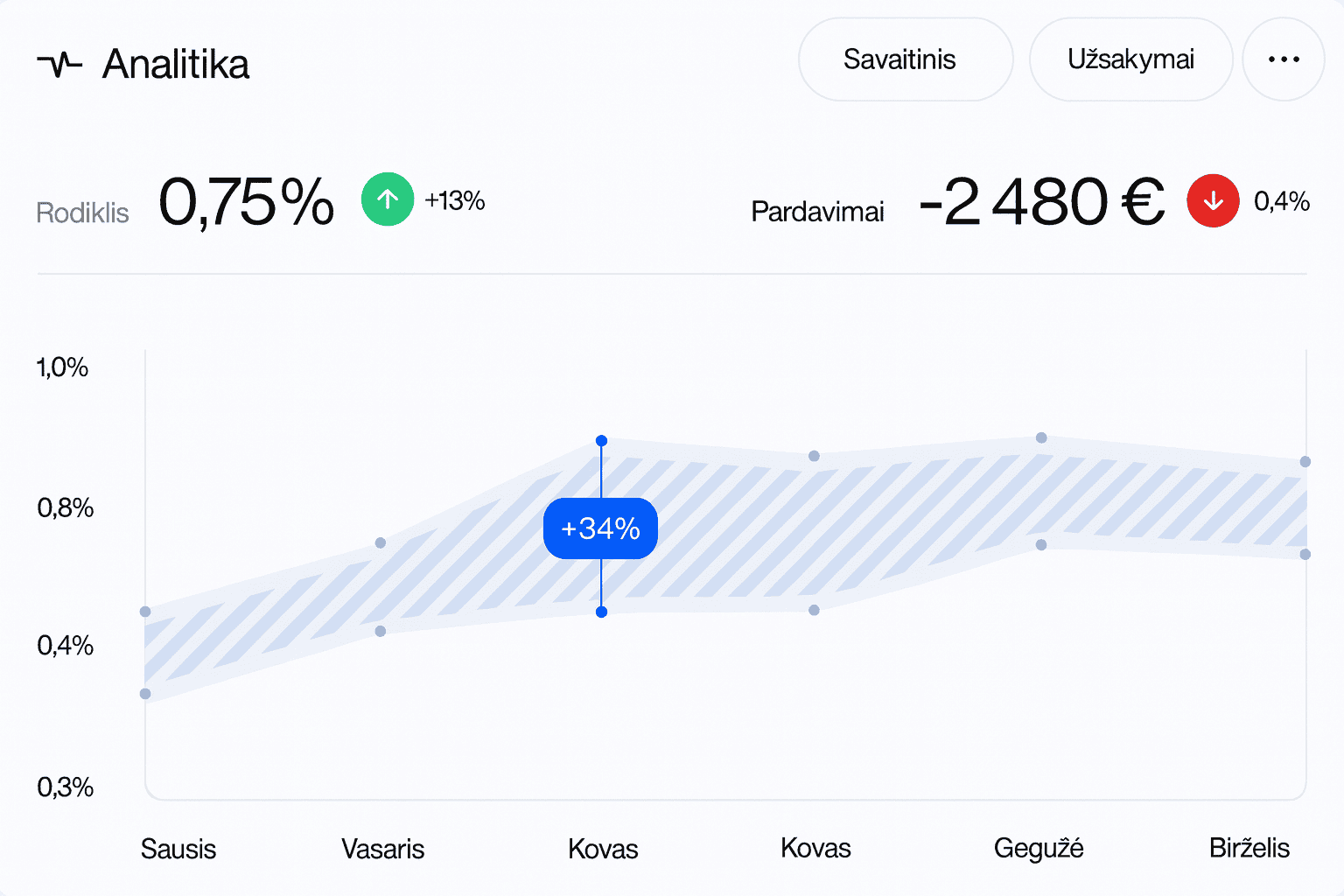Image resolution: width=1344 pixels, height=896 pixels.
Task: Click the upper Vasaris data point
Action: (381, 543)
